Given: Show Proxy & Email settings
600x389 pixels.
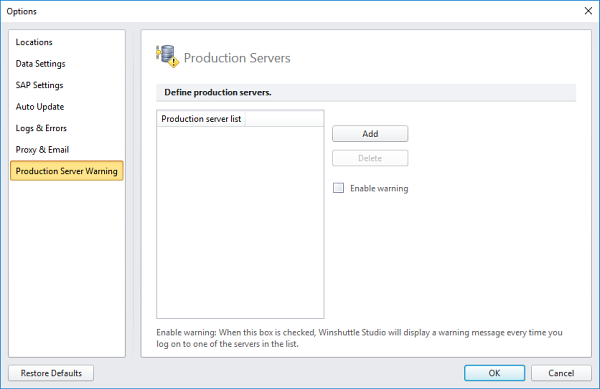Looking at the screenshot, I should pos(42,150).
